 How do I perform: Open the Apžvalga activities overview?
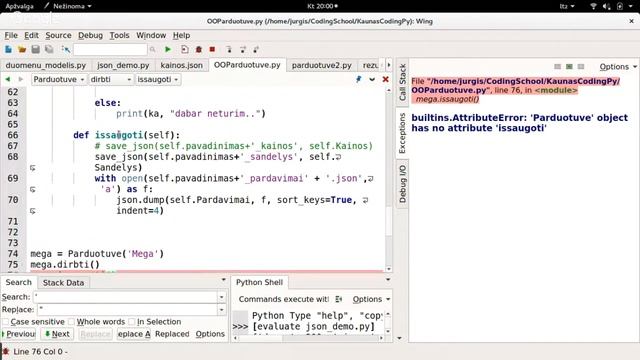coord(19,6)
